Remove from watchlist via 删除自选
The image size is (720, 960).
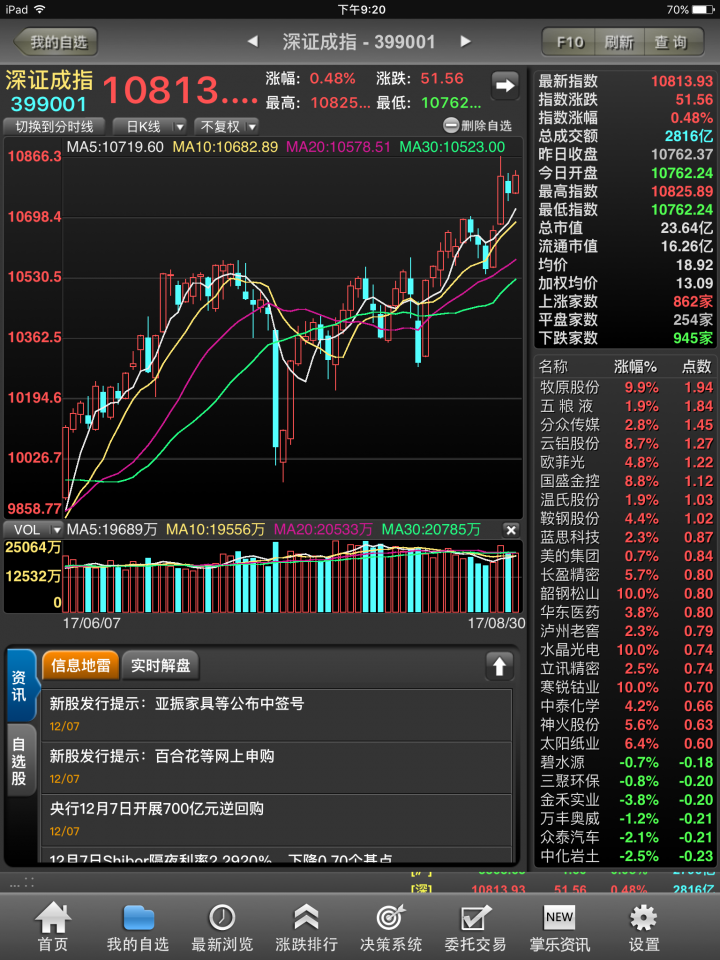tap(478, 126)
